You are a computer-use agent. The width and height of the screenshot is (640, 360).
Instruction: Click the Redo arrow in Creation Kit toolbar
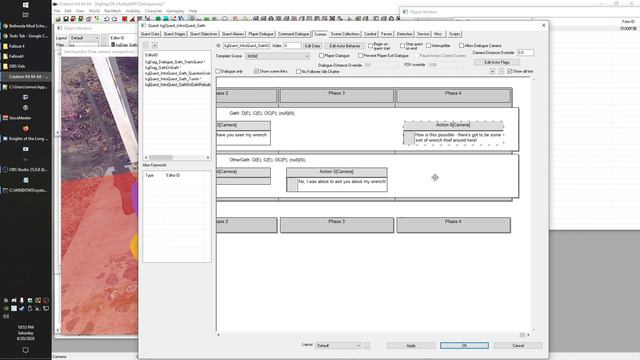[114, 19]
